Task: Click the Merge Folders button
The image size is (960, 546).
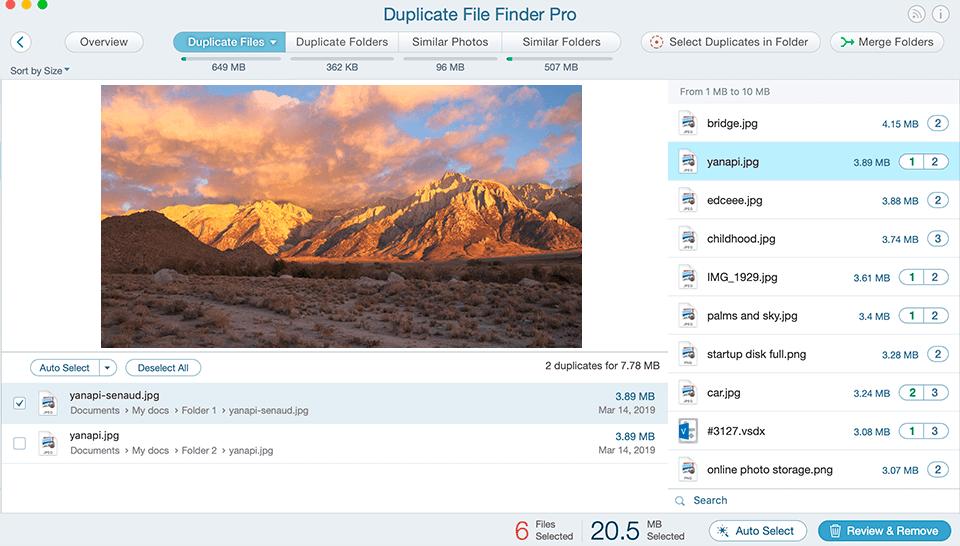Action: pyautogui.click(x=887, y=42)
